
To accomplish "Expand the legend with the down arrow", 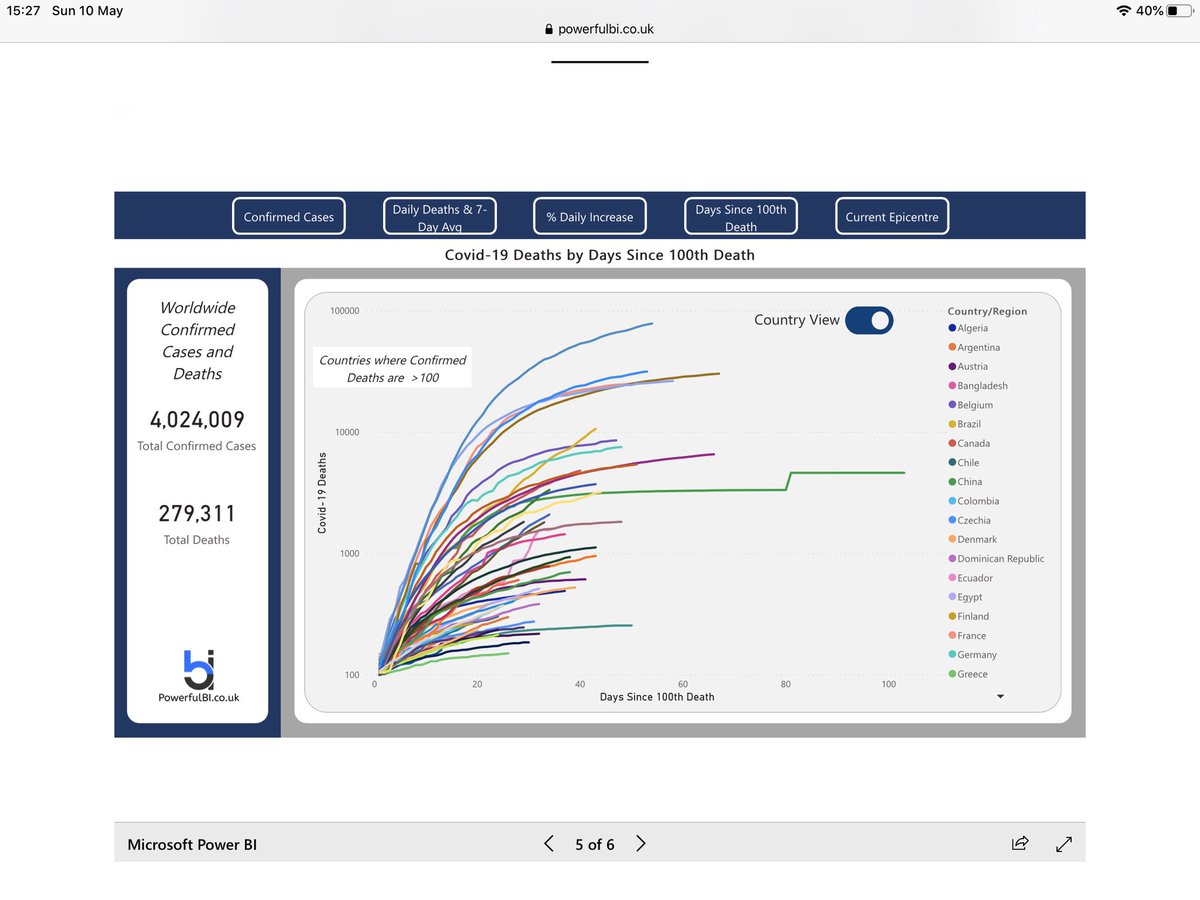I will (x=1001, y=697).
